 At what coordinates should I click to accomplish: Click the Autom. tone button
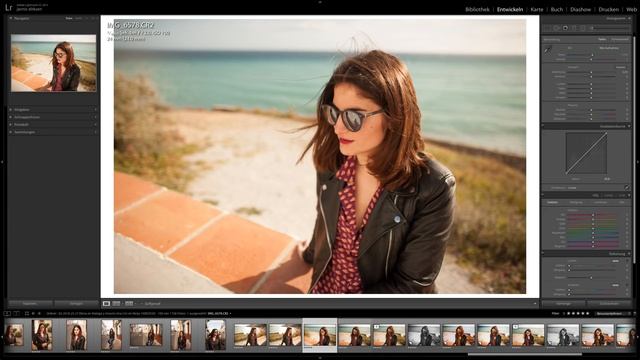(620, 67)
